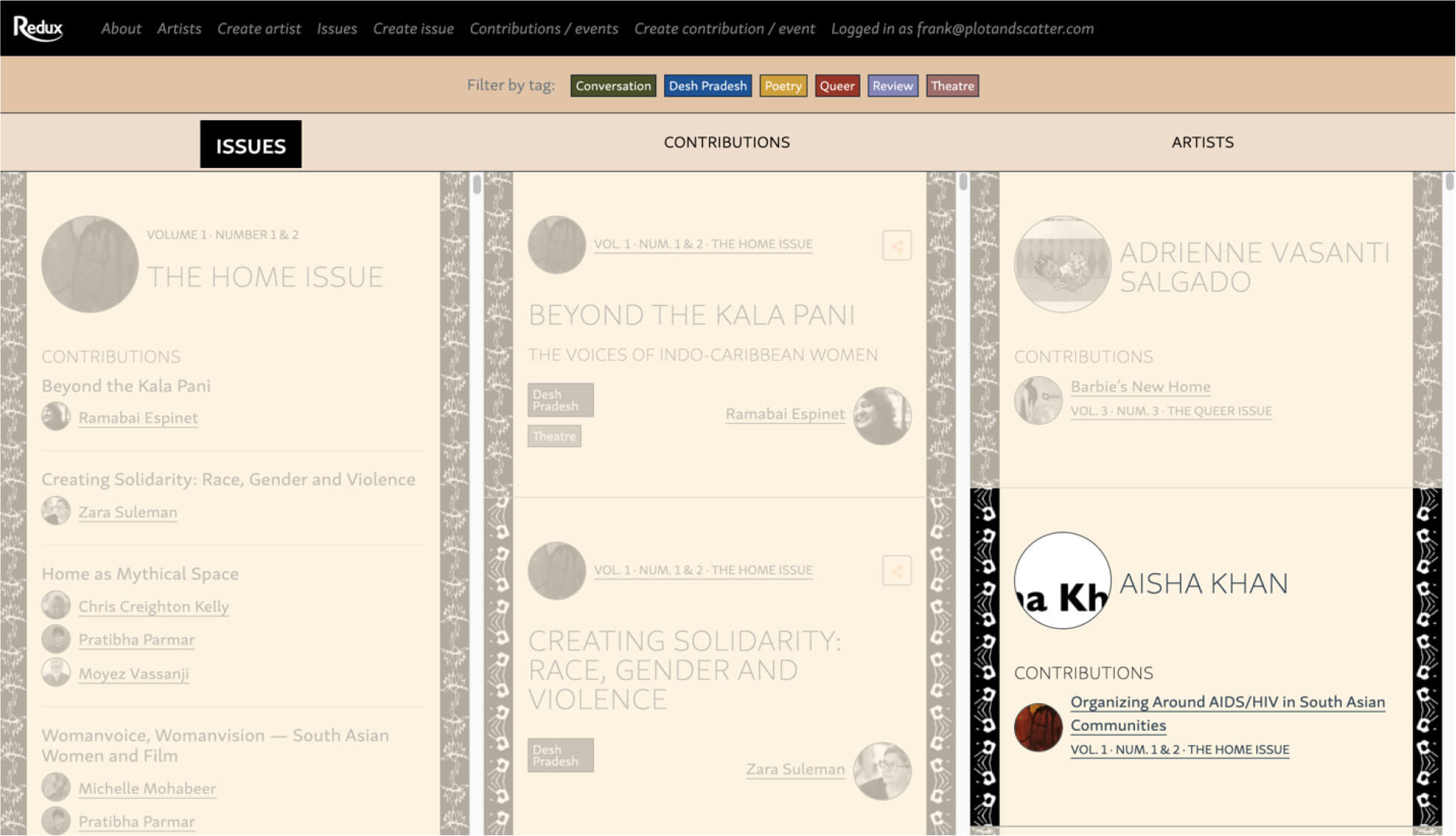Viewport: 1456px width, 836px height.
Task: Click Adrienne Vasanti Salgado's avatar image
Action: coord(1062,264)
